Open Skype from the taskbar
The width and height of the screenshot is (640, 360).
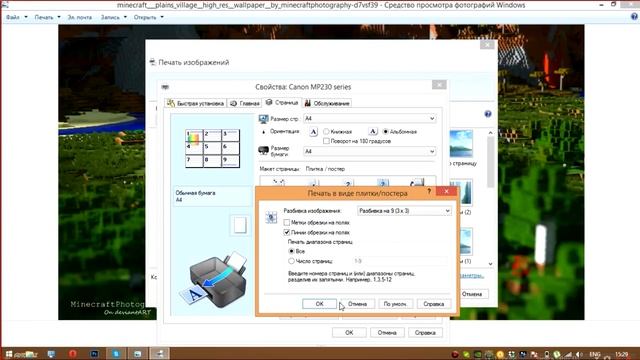click(x=116, y=354)
